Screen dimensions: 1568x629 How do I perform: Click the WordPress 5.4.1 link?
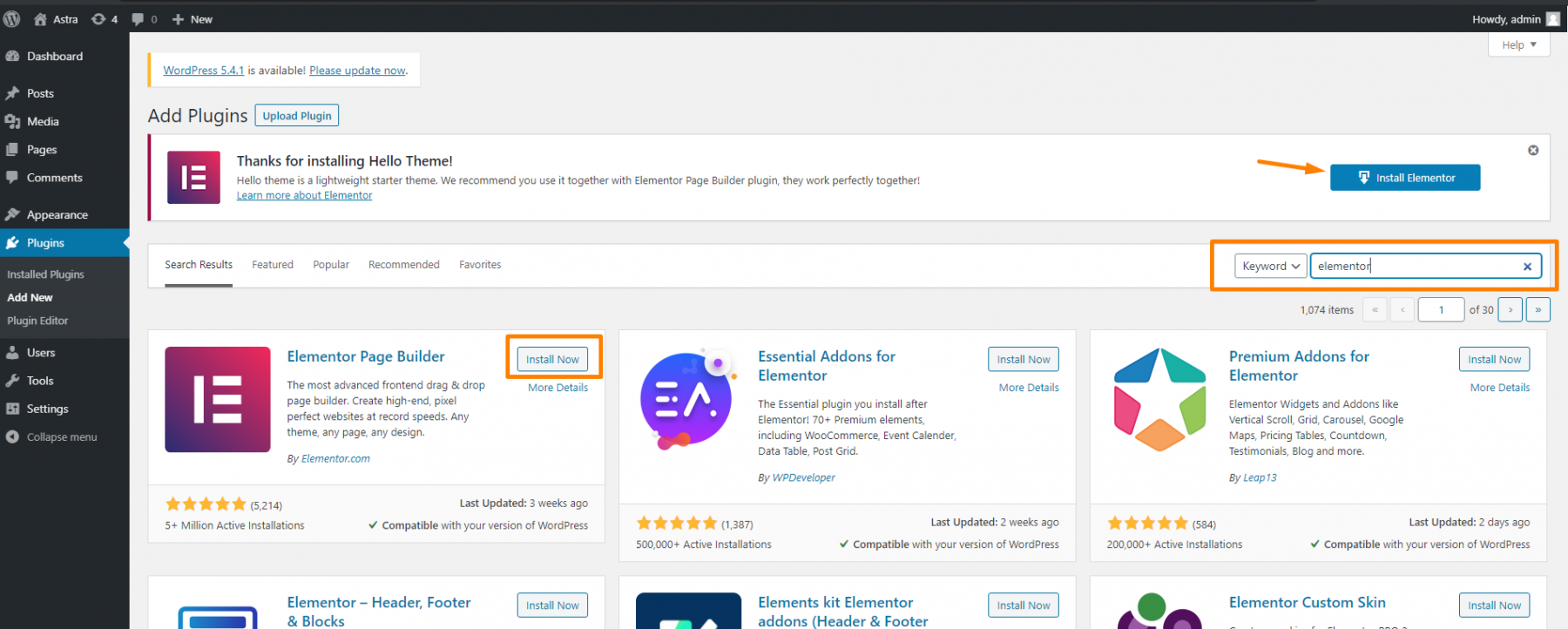click(x=203, y=71)
